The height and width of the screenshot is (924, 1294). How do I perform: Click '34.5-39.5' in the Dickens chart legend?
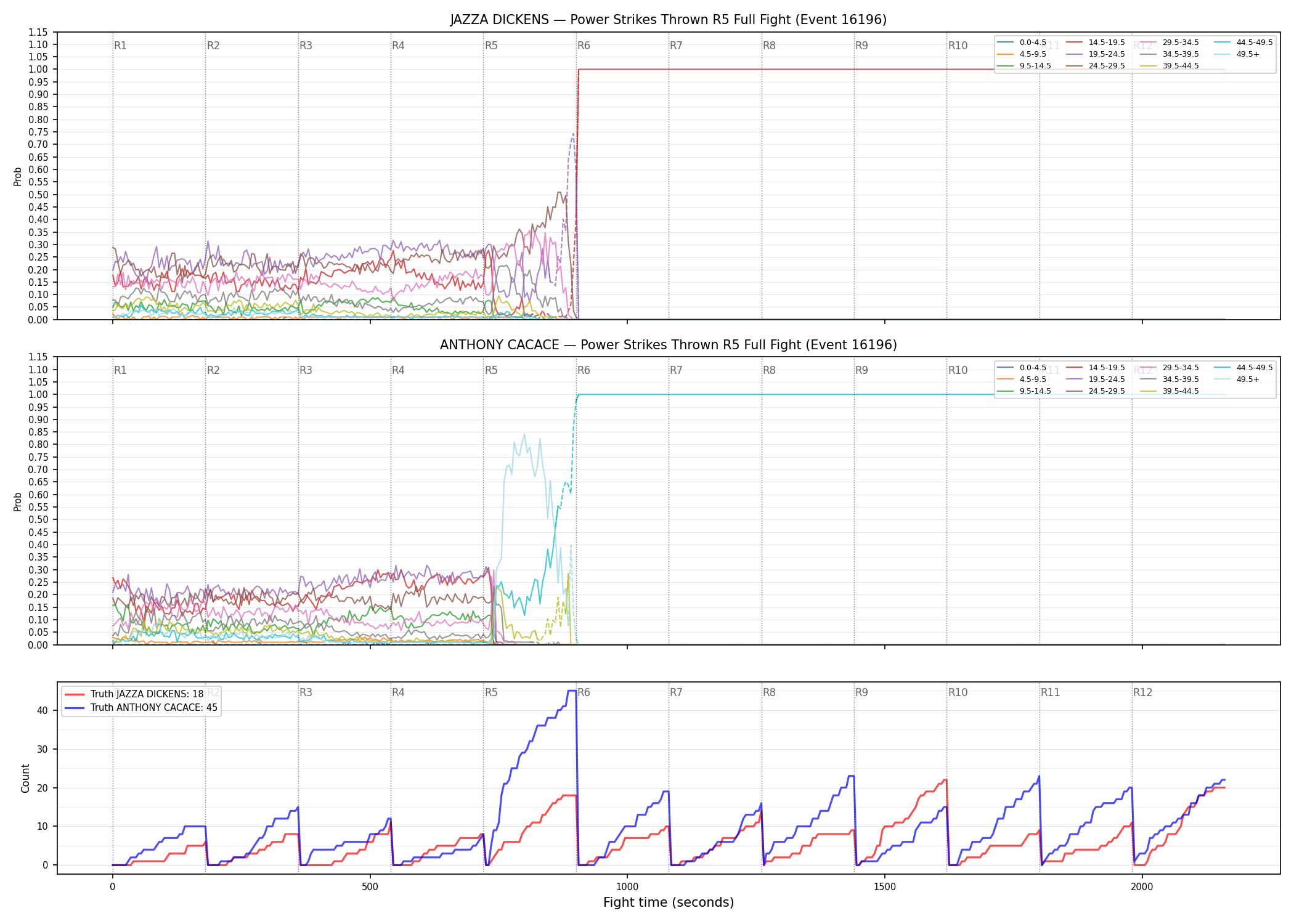[x=1181, y=54]
